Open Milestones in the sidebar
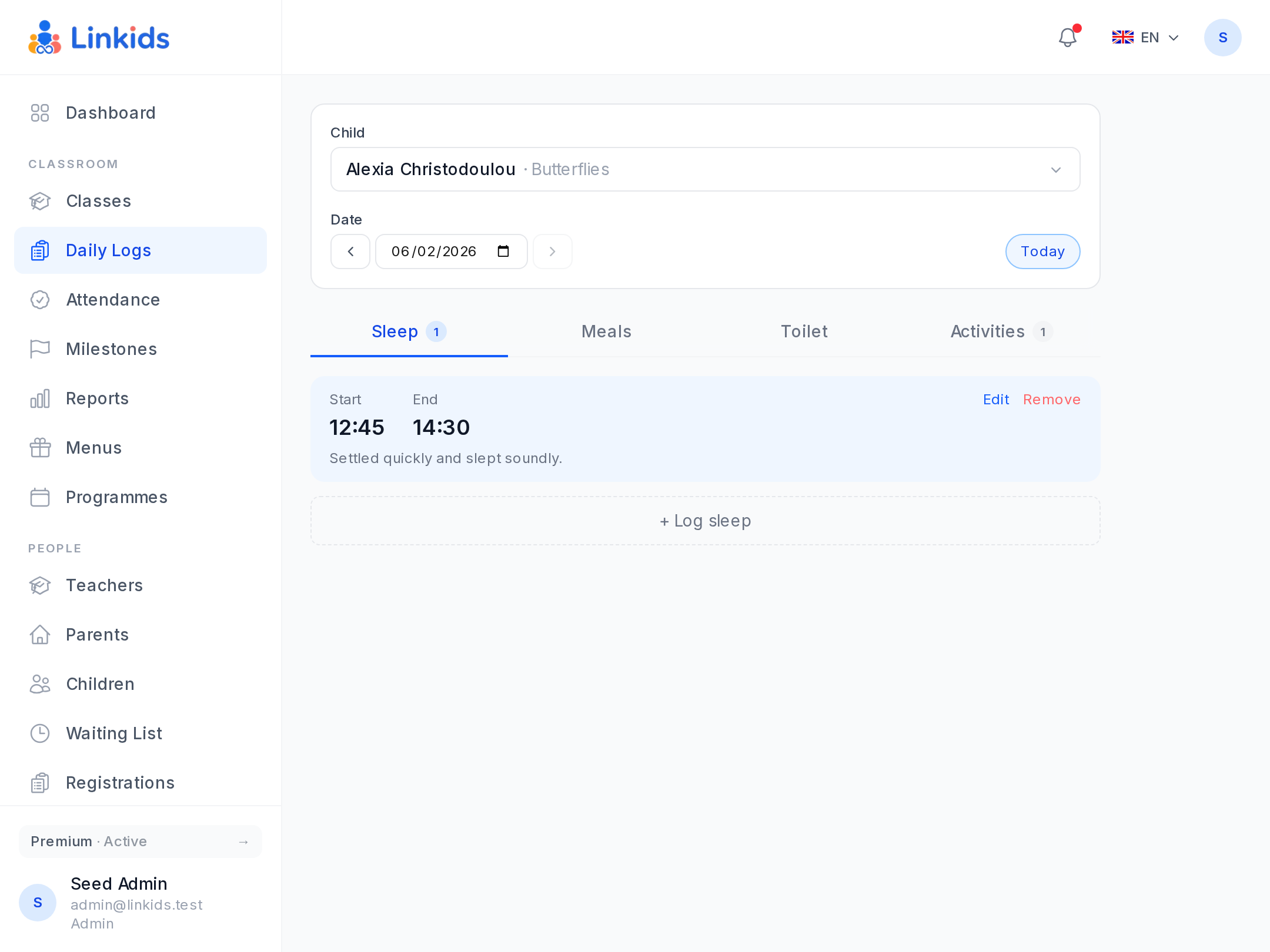 (x=141, y=349)
